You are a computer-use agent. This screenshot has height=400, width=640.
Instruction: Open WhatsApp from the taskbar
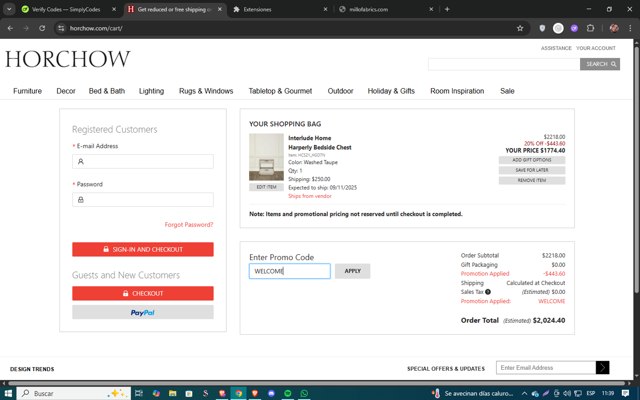[304, 393]
